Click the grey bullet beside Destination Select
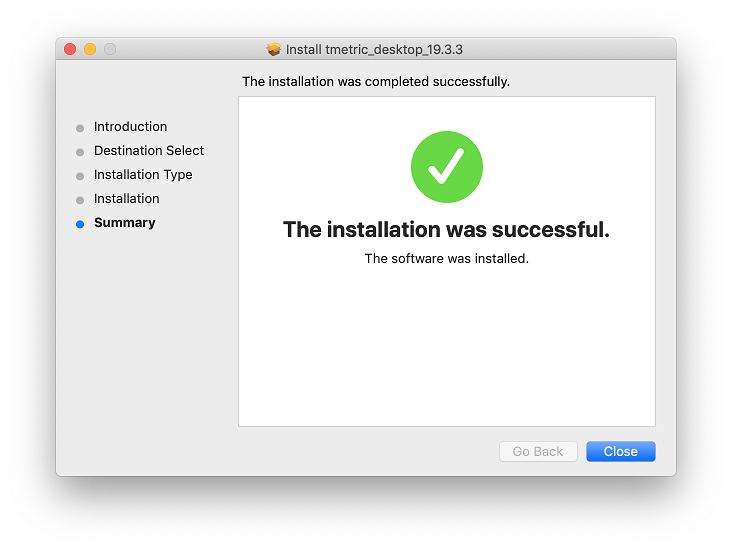732x550 pixels. pyautogui.click(x=80, y=152)
